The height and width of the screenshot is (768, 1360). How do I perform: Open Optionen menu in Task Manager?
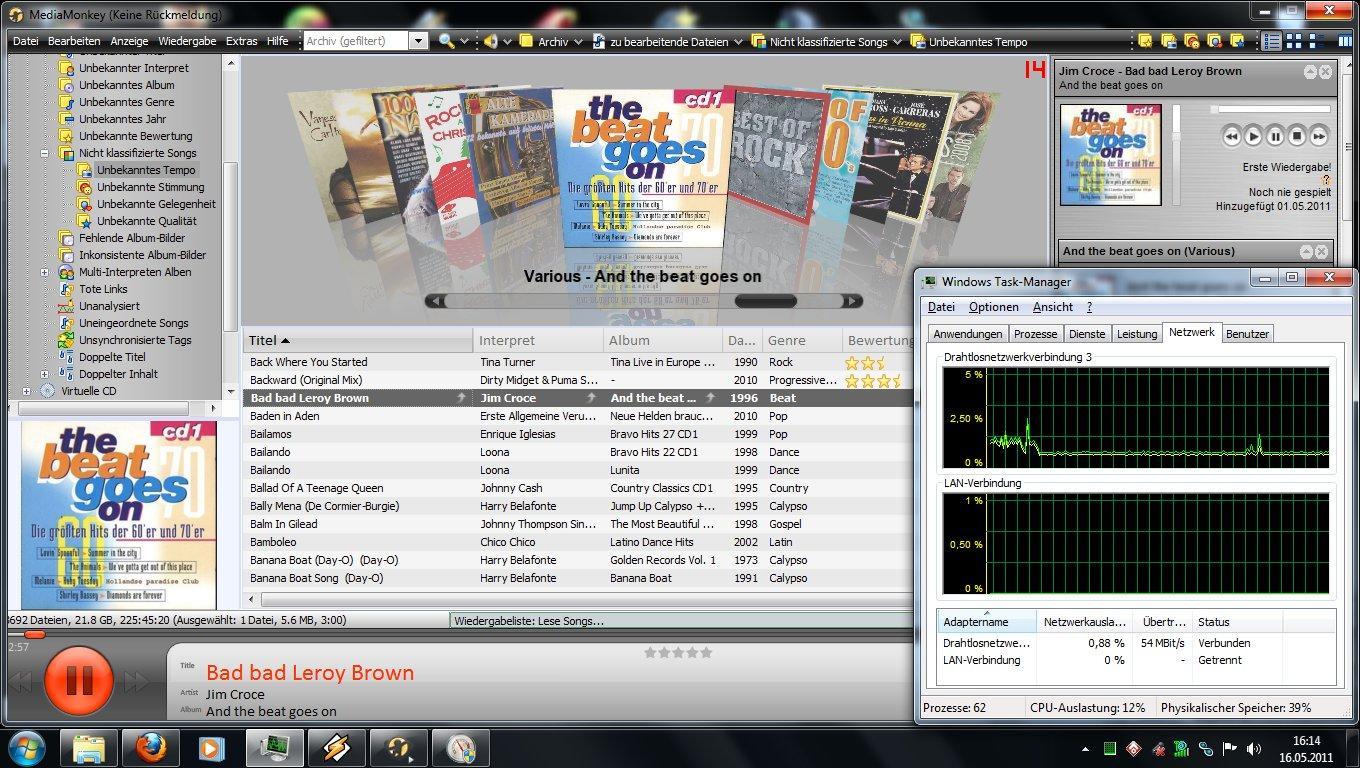(x=994, y=307)
